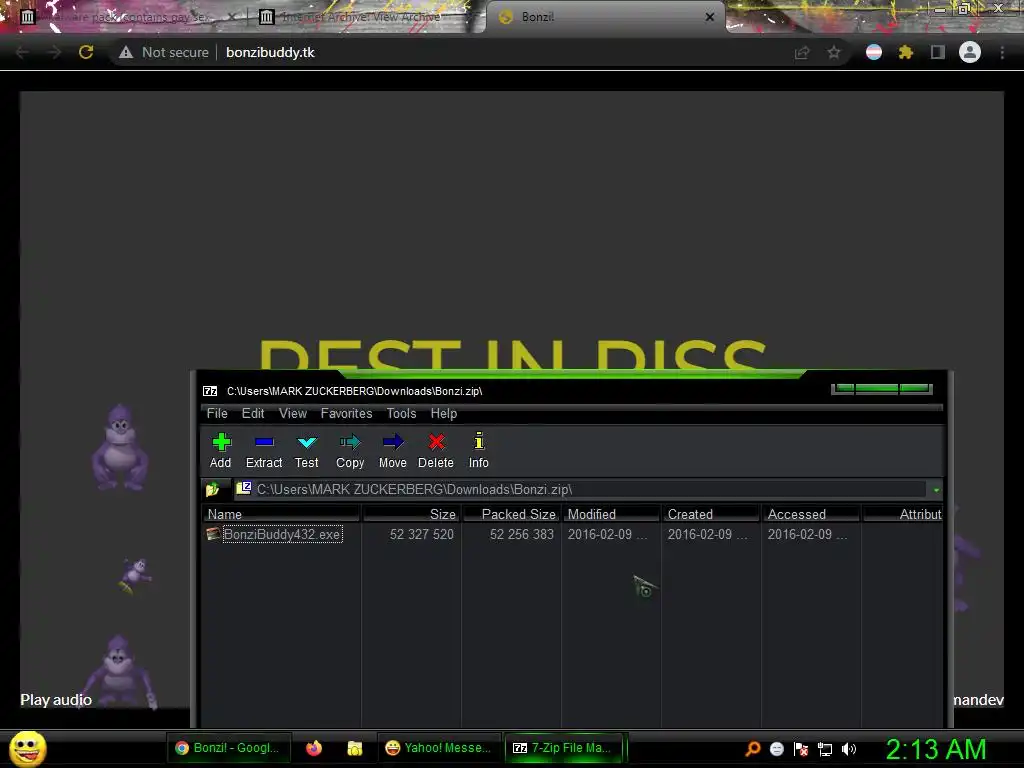Open Firefox from the taskbar

click(314, 748)
